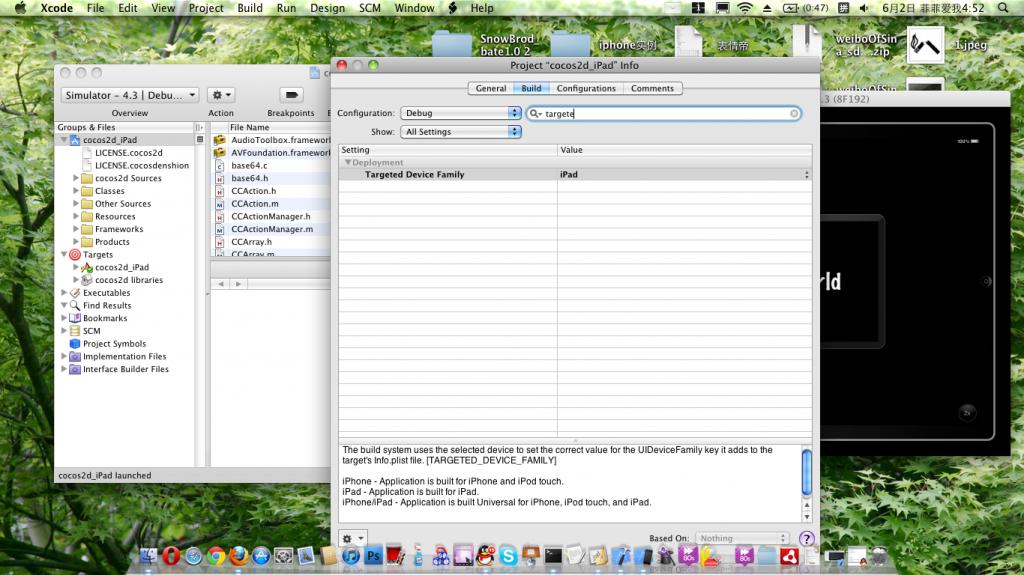
Task: Expand the cocos2d Sources group
Action: pos(76,178)
